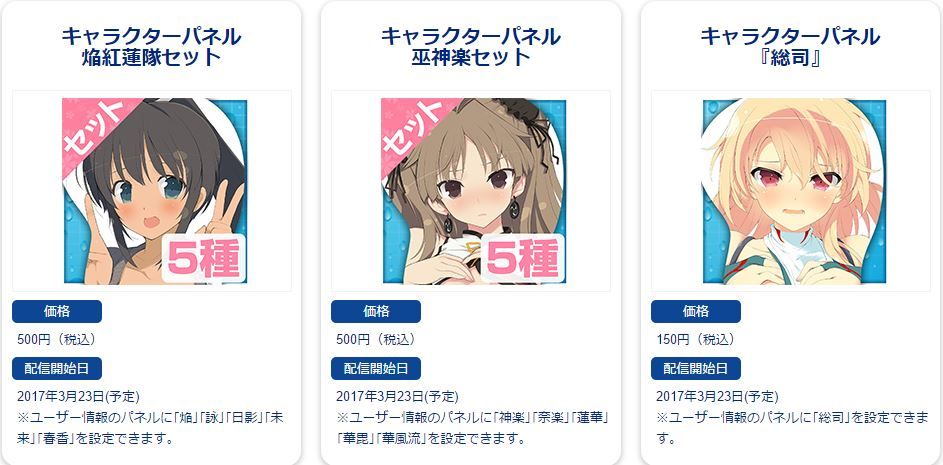Open the 巫神楽セット panel thumbnail image
This screenshot has height=465, width=943.
(x=474, y=191)
